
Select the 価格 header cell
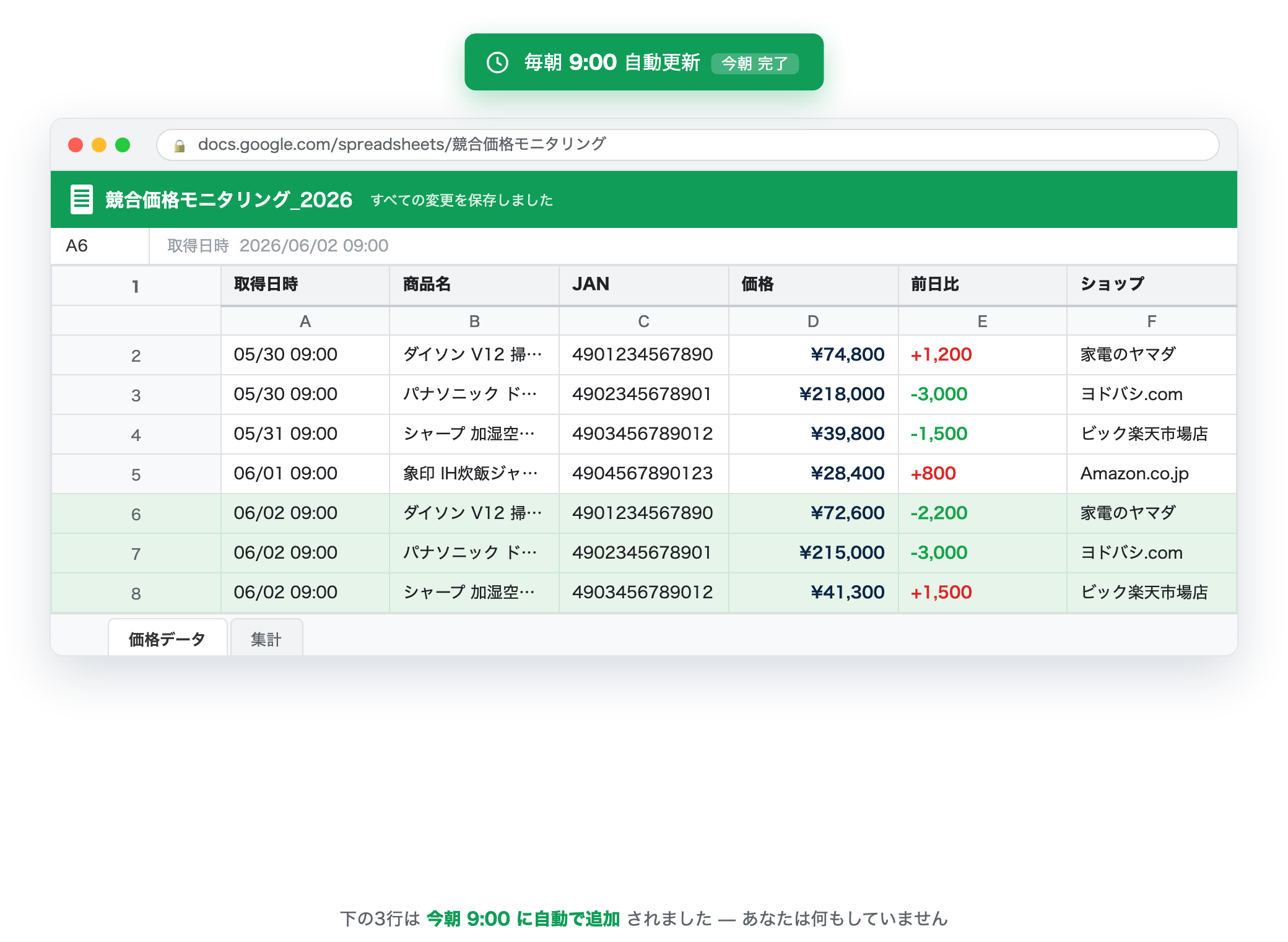click(x=813, y=285)
